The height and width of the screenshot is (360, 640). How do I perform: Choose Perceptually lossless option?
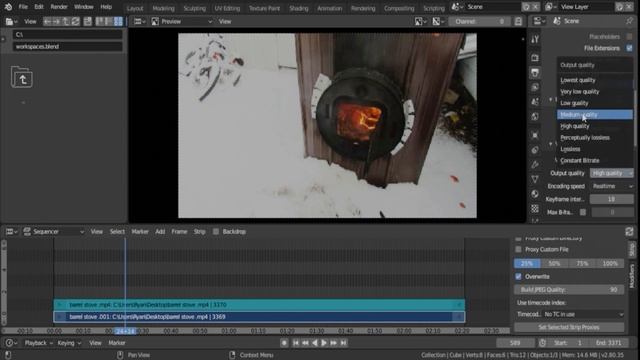(x=595, y=138)
